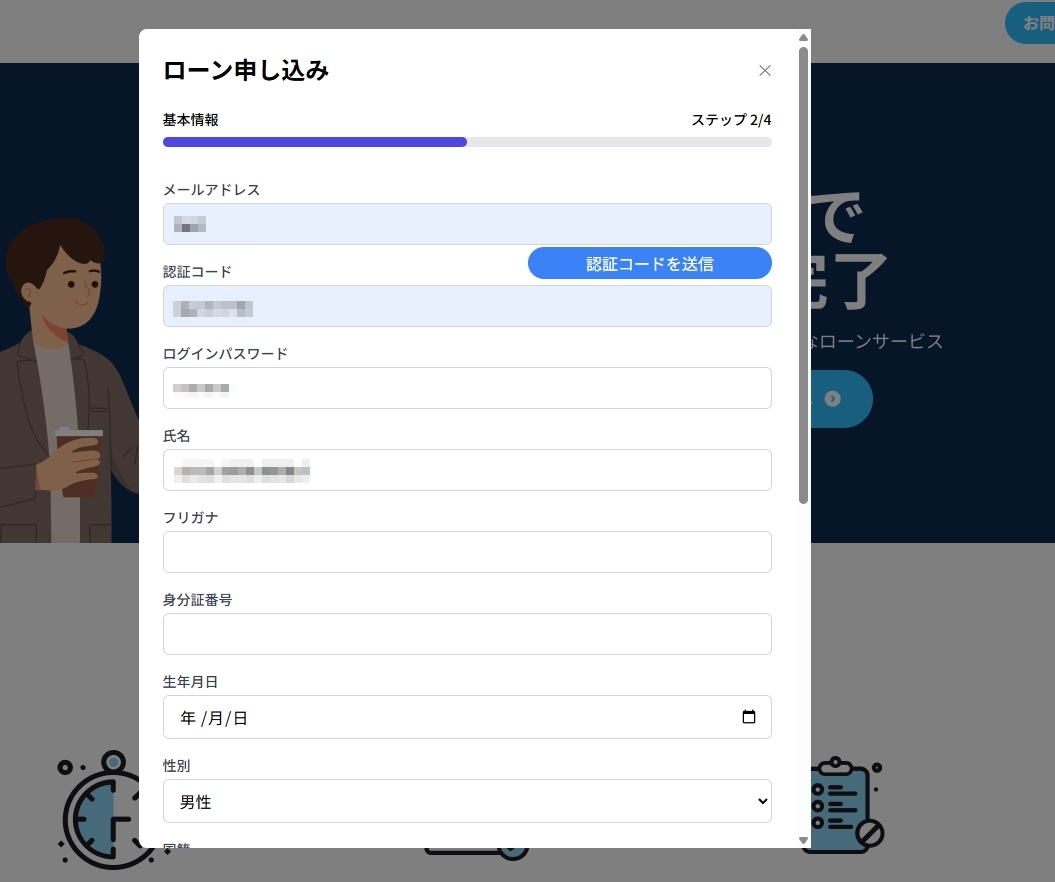Focus the ログインパスワード field
This screenshot has width=1055, height=882.
[x=467, y=388]
